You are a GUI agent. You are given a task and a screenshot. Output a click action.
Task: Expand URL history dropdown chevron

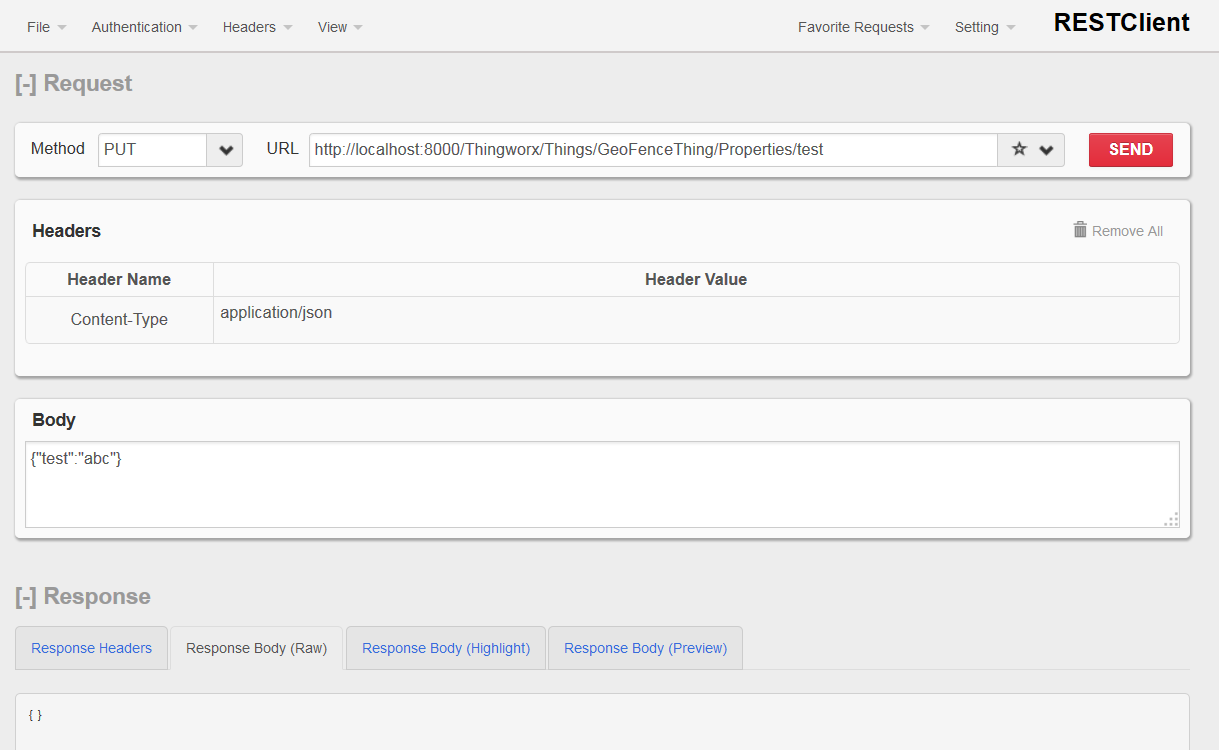click(x=1046, y=150)
